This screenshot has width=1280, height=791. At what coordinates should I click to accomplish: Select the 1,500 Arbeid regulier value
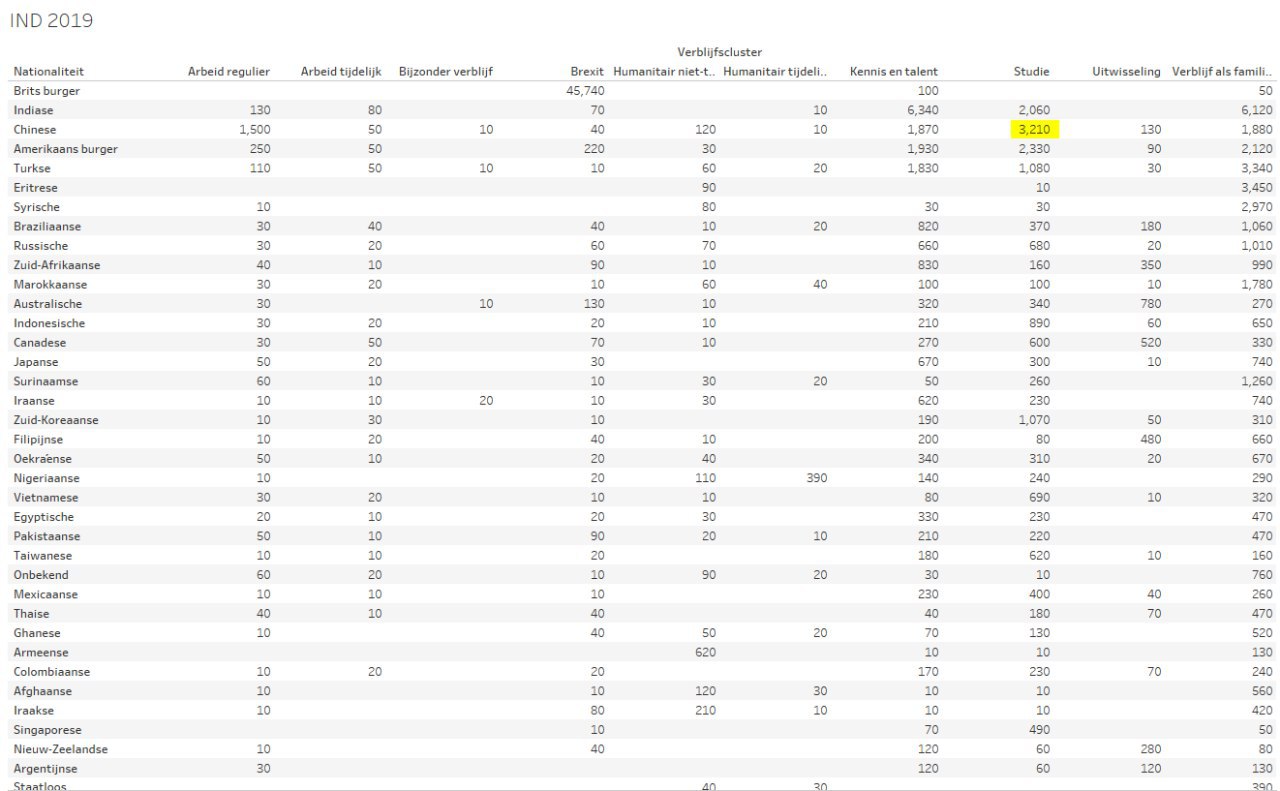coord(254,130)
